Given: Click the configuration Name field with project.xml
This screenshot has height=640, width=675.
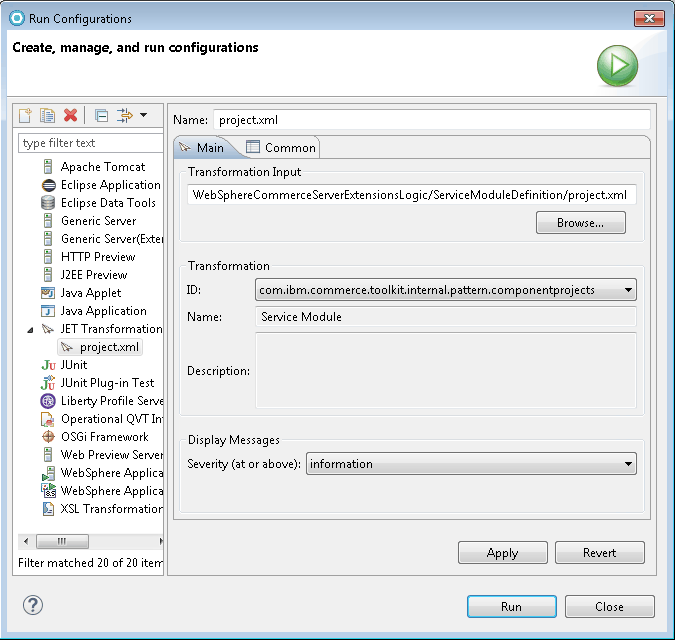Looking at the screenshot, I should (432, 120).
